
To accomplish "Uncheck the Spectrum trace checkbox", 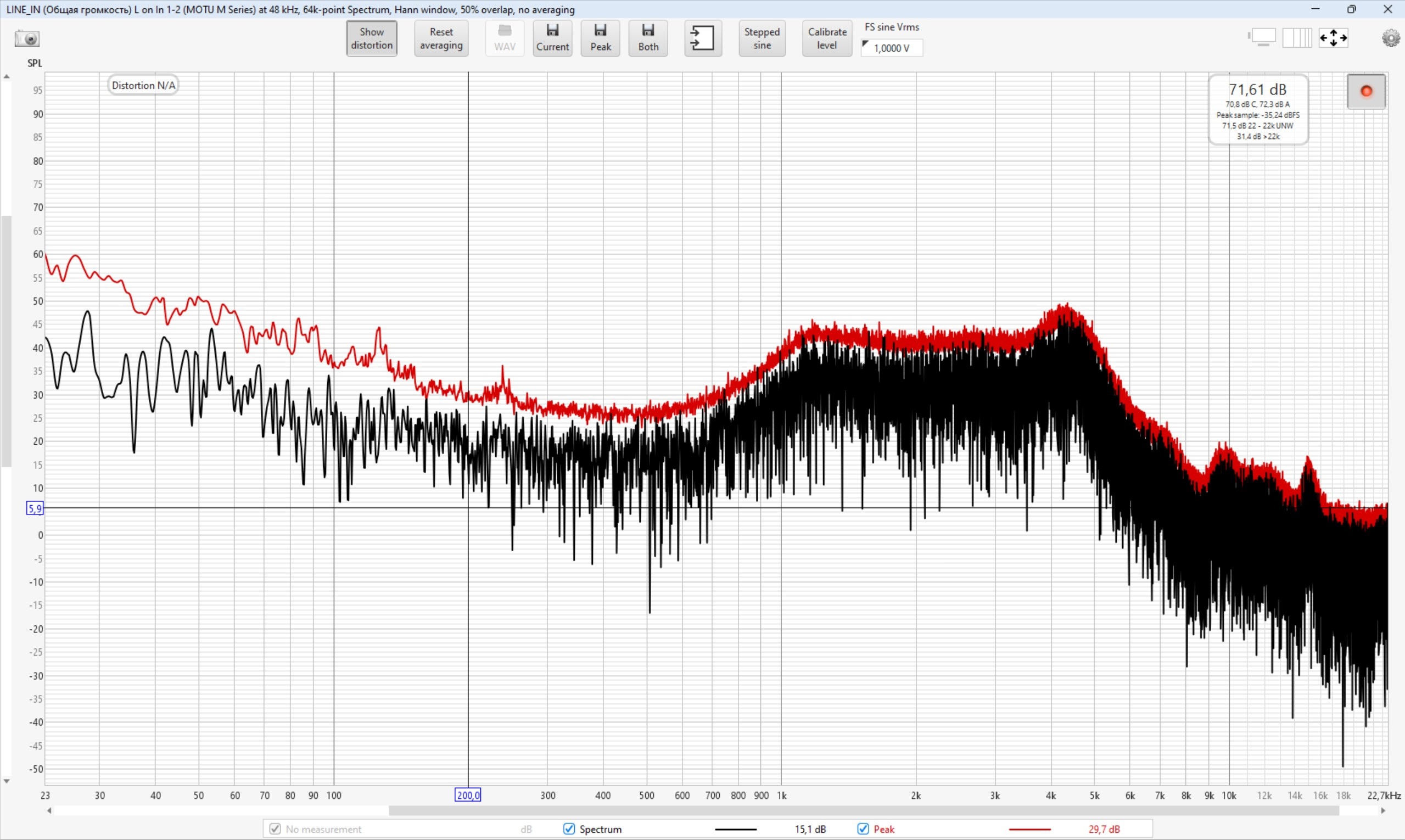I will (569, 828).
